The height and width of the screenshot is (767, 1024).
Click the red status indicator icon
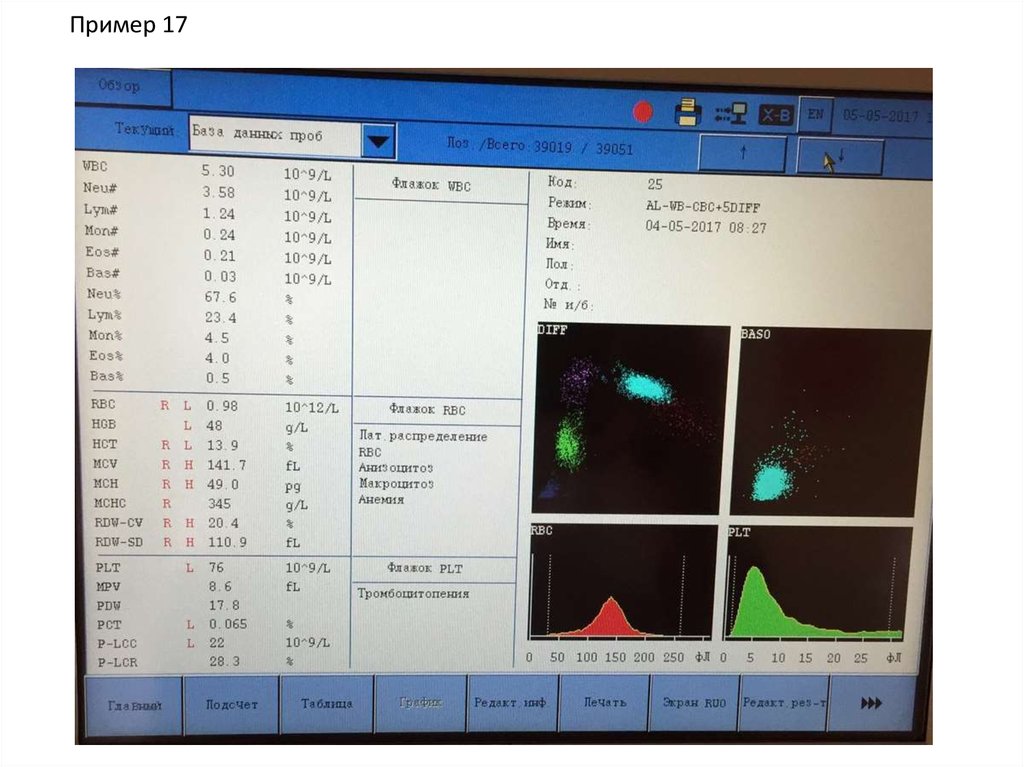coord(643,113)
